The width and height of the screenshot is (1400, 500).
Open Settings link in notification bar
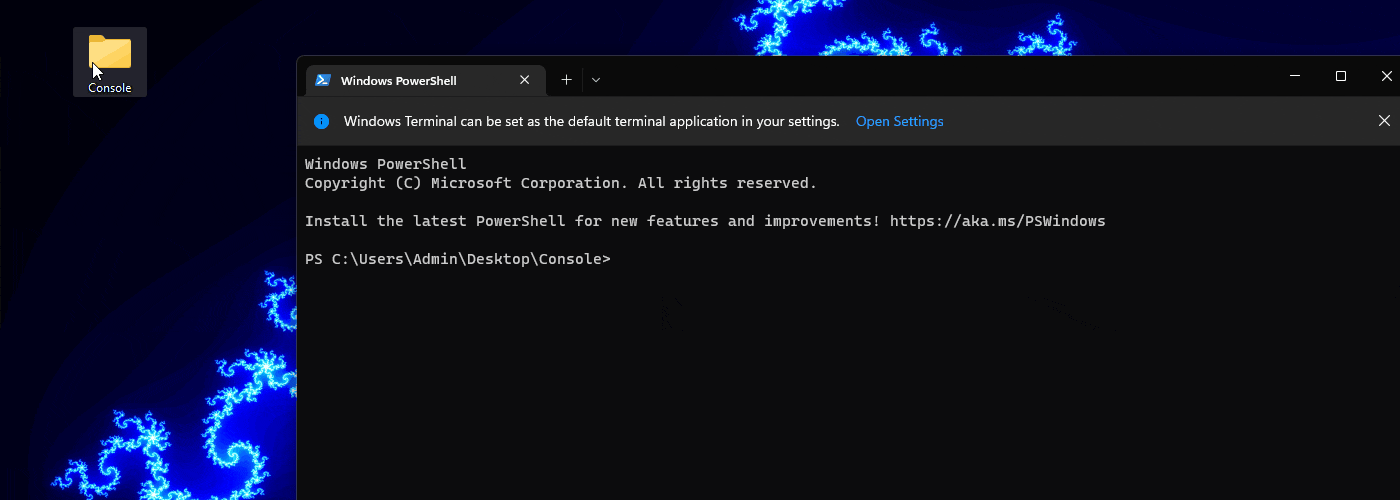899,121
